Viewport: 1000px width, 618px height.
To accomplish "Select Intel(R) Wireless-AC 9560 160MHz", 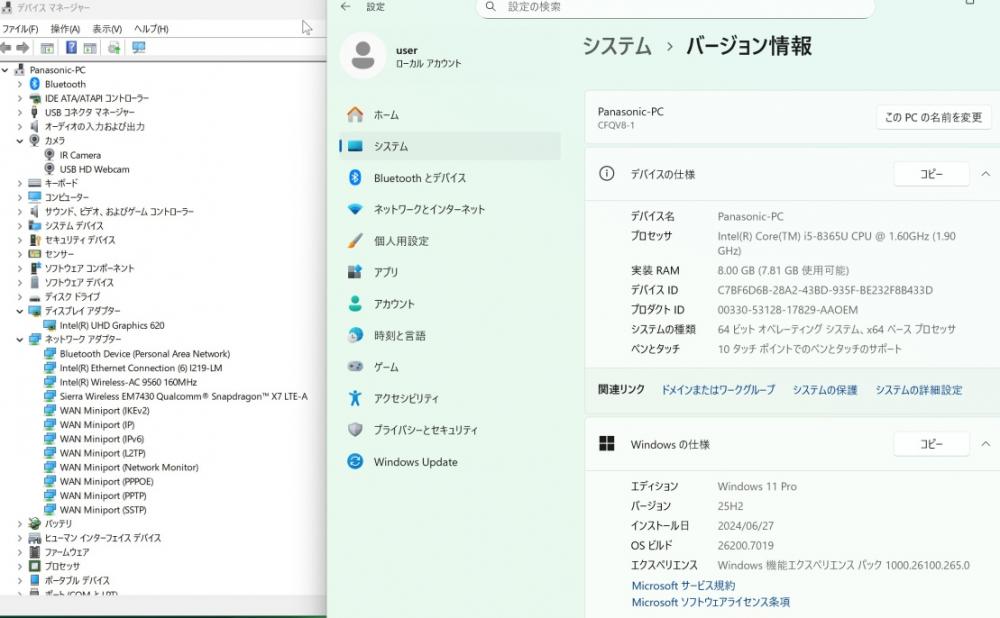I will tap(128, 382).
